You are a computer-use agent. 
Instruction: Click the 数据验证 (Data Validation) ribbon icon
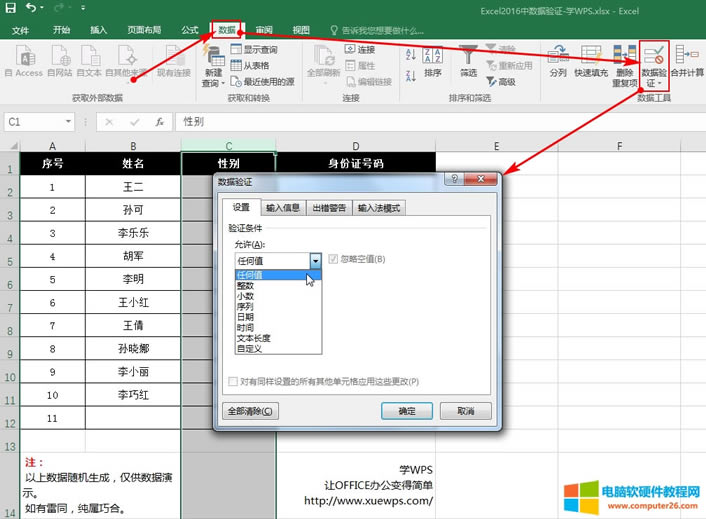click(655, 56)
